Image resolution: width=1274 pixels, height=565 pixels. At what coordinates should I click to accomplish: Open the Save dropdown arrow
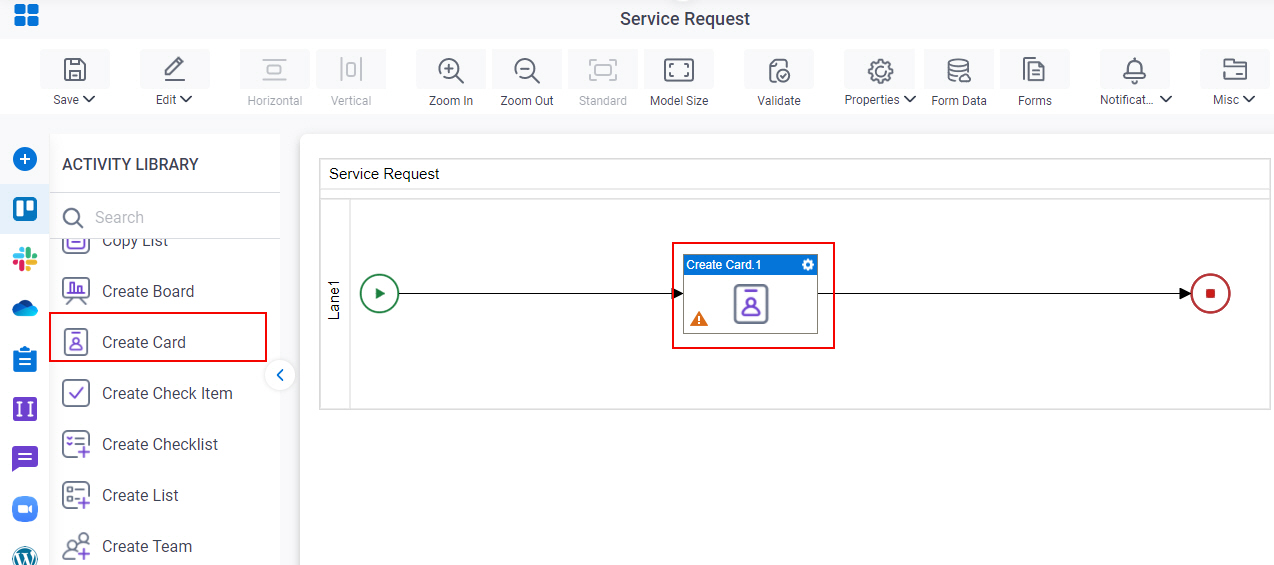(89, 100)
